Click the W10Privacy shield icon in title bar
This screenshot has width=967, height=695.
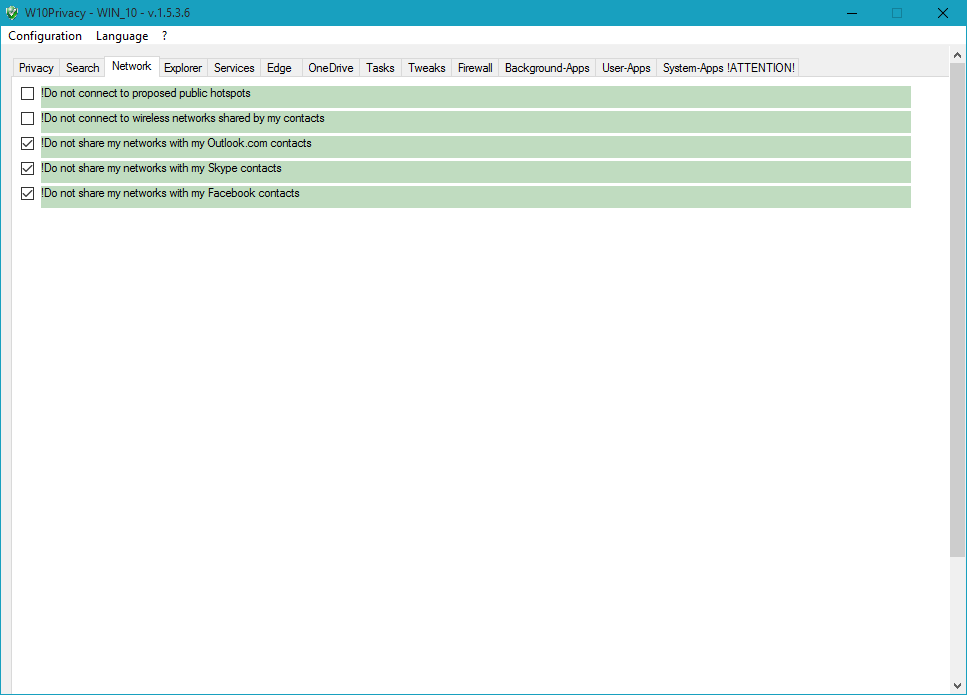pyautogui.click(x=12, y=12)
